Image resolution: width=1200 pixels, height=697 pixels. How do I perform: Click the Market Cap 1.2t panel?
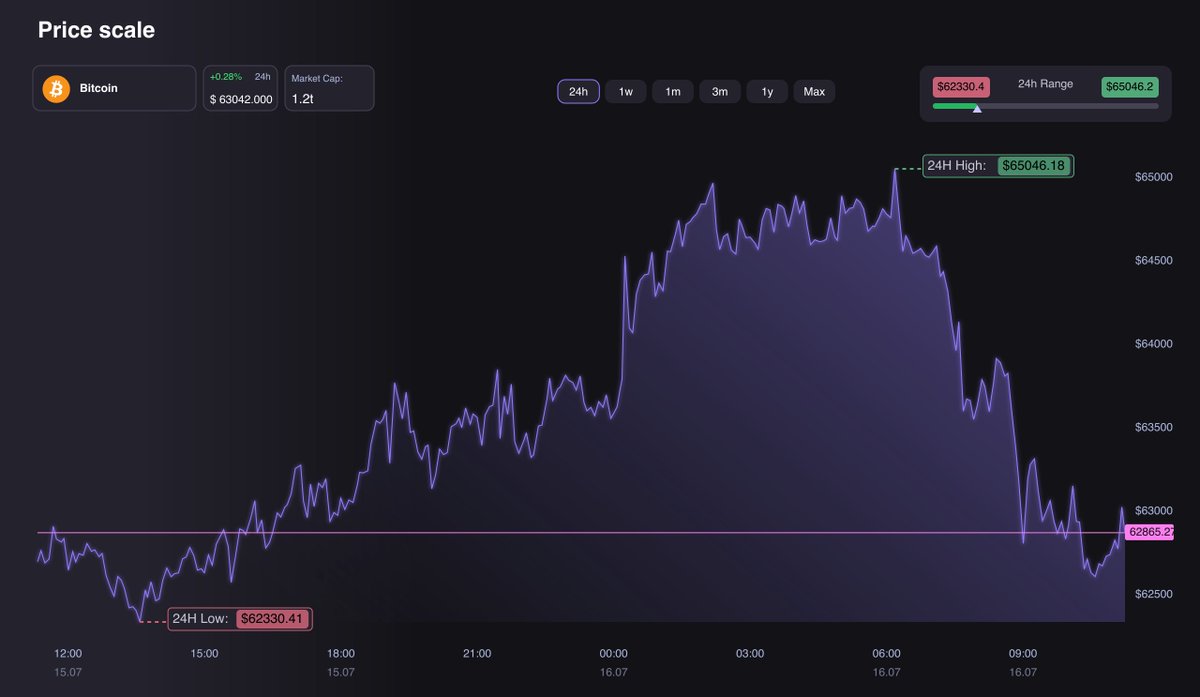click(x=329, y=88)
